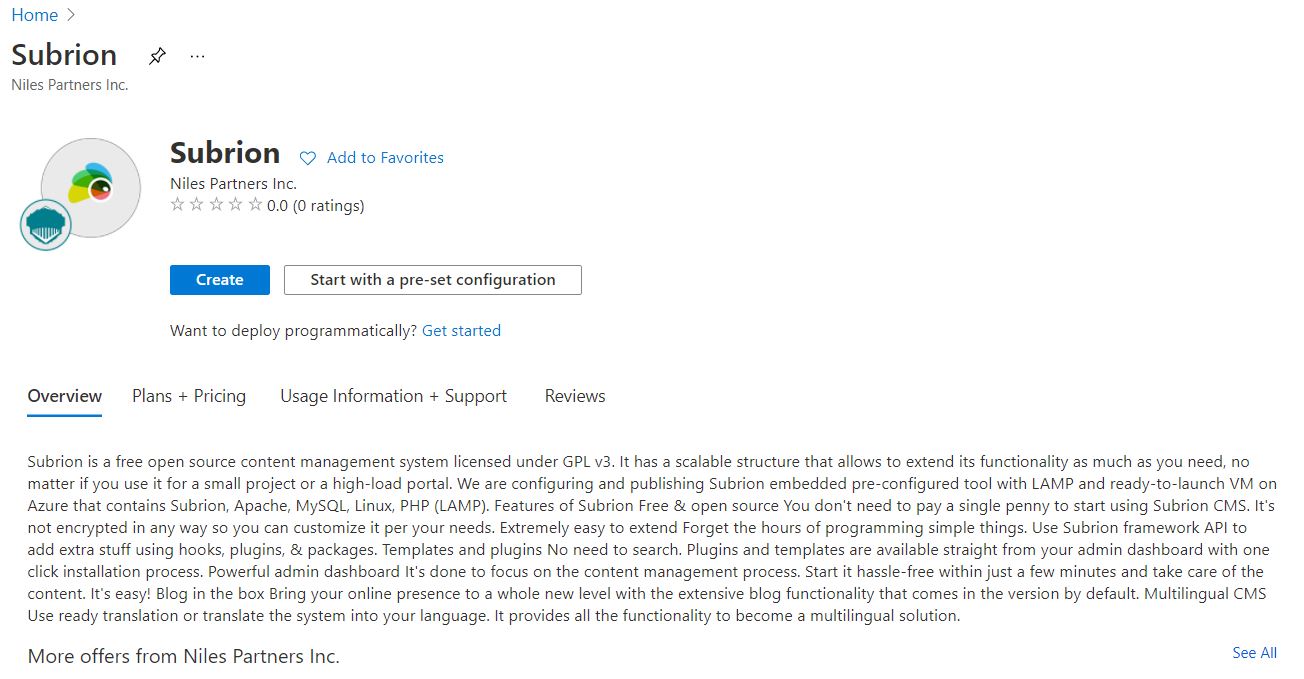Click the heart favorites icon

point(308,158)
